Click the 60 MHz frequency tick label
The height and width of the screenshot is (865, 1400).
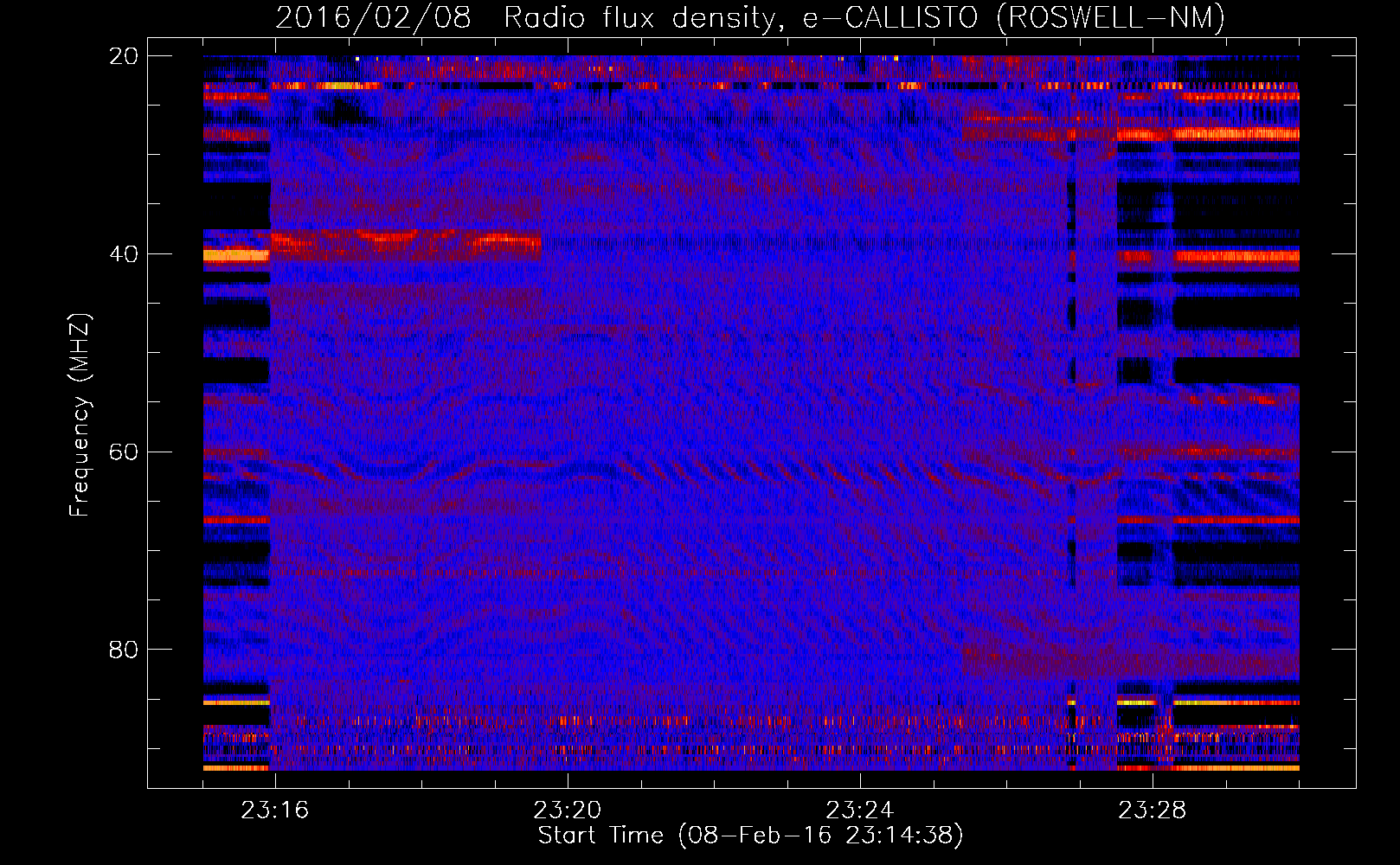coord(123,452)
